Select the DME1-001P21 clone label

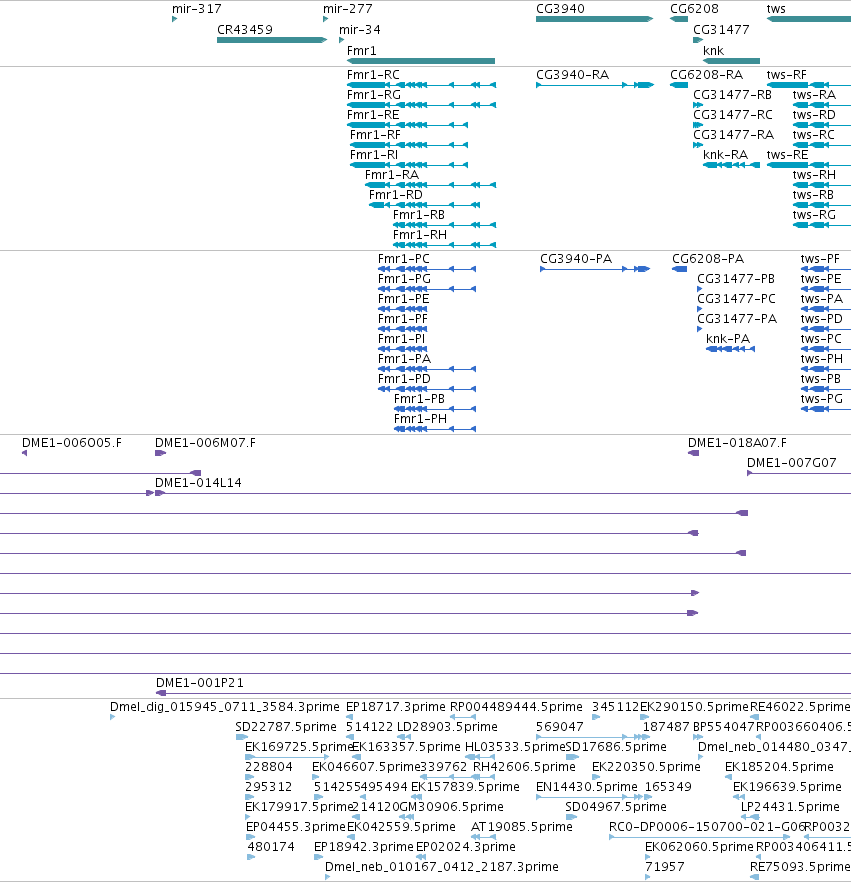pyautogui.click(x=200, y=683)
